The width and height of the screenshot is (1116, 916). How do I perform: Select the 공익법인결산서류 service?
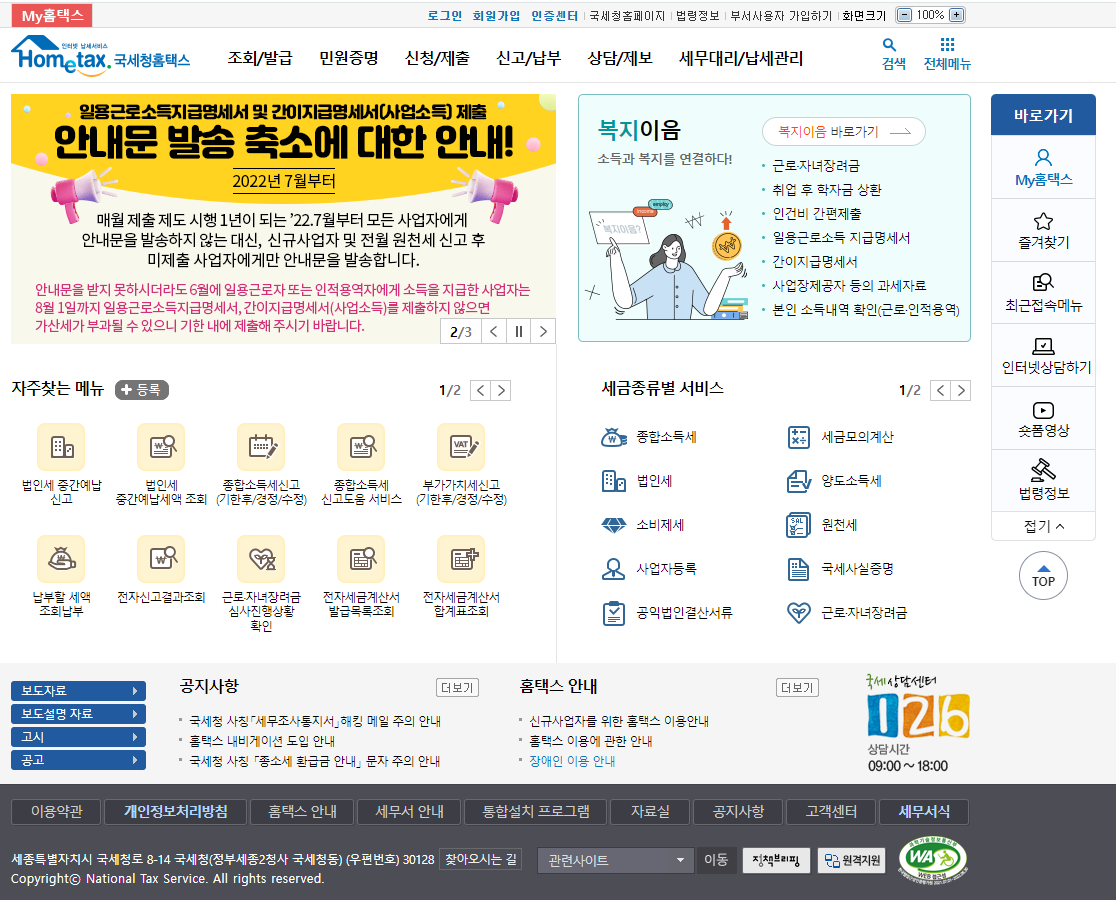pyautogui.click(x=666, y=613)
